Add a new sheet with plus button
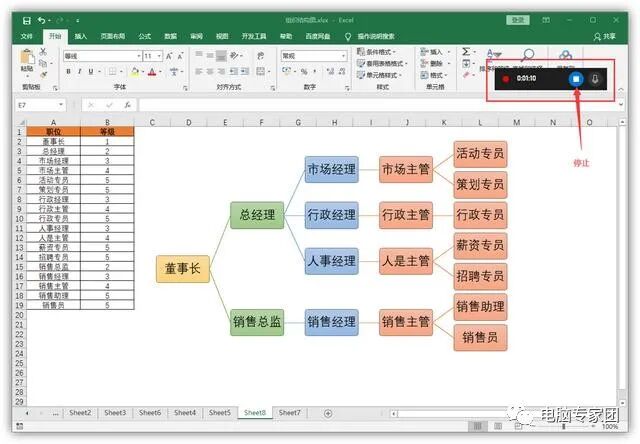The height and width of the screenshot is (444, 640). click(x=328, y=413)
